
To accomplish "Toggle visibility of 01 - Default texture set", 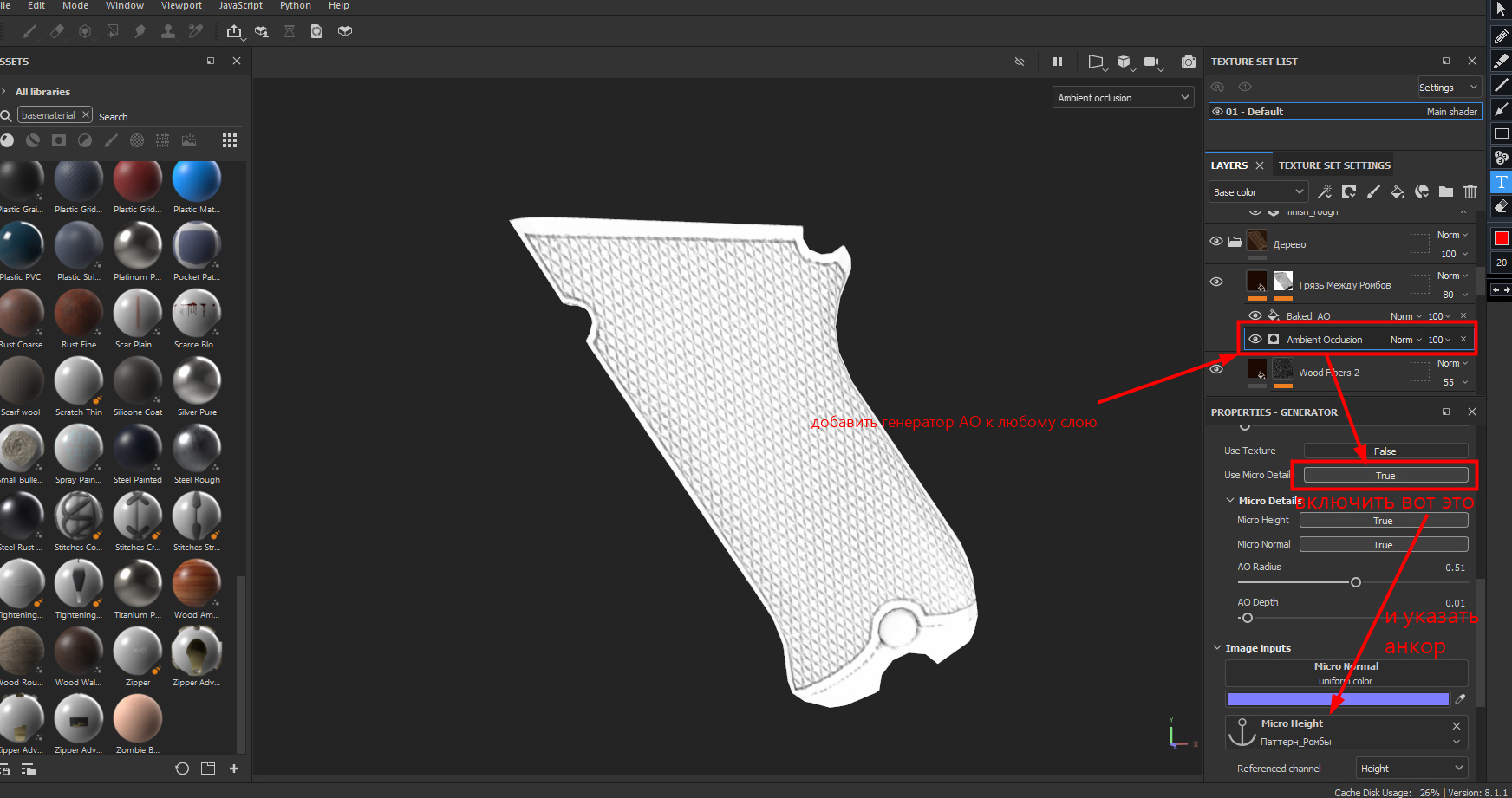I will tap(1218, 111).
